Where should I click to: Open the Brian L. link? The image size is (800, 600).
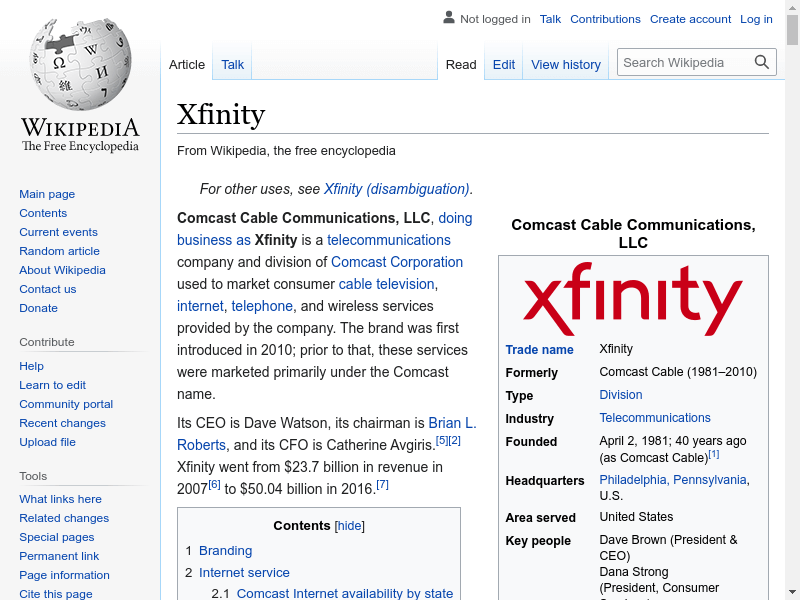point(452,422)
